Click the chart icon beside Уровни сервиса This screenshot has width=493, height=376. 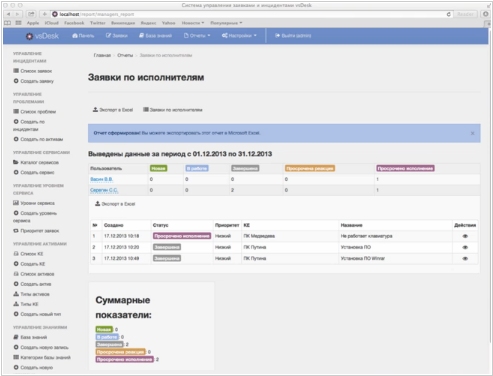pos(16,203)
